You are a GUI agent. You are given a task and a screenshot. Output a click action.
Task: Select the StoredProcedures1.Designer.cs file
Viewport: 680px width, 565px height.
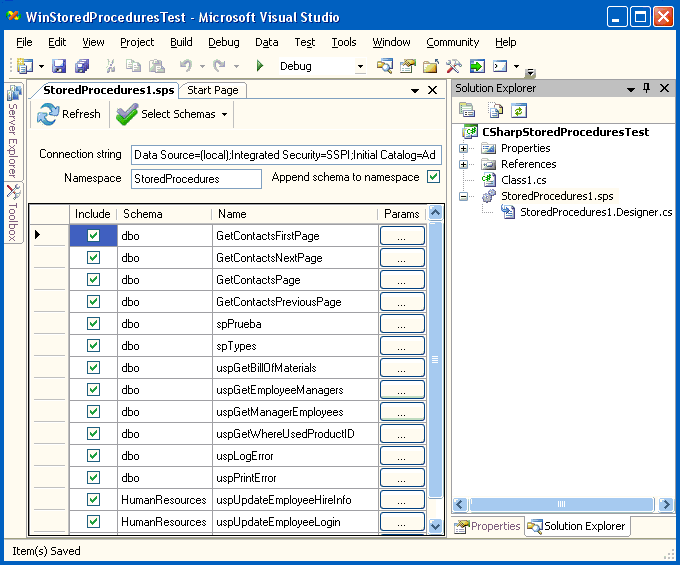point(596,212)
